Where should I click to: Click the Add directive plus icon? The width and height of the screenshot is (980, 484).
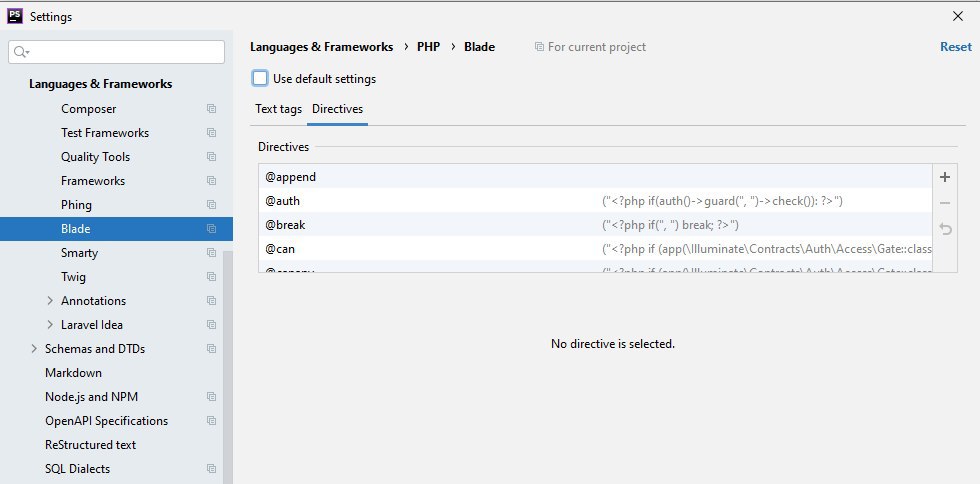click(944, 177)
